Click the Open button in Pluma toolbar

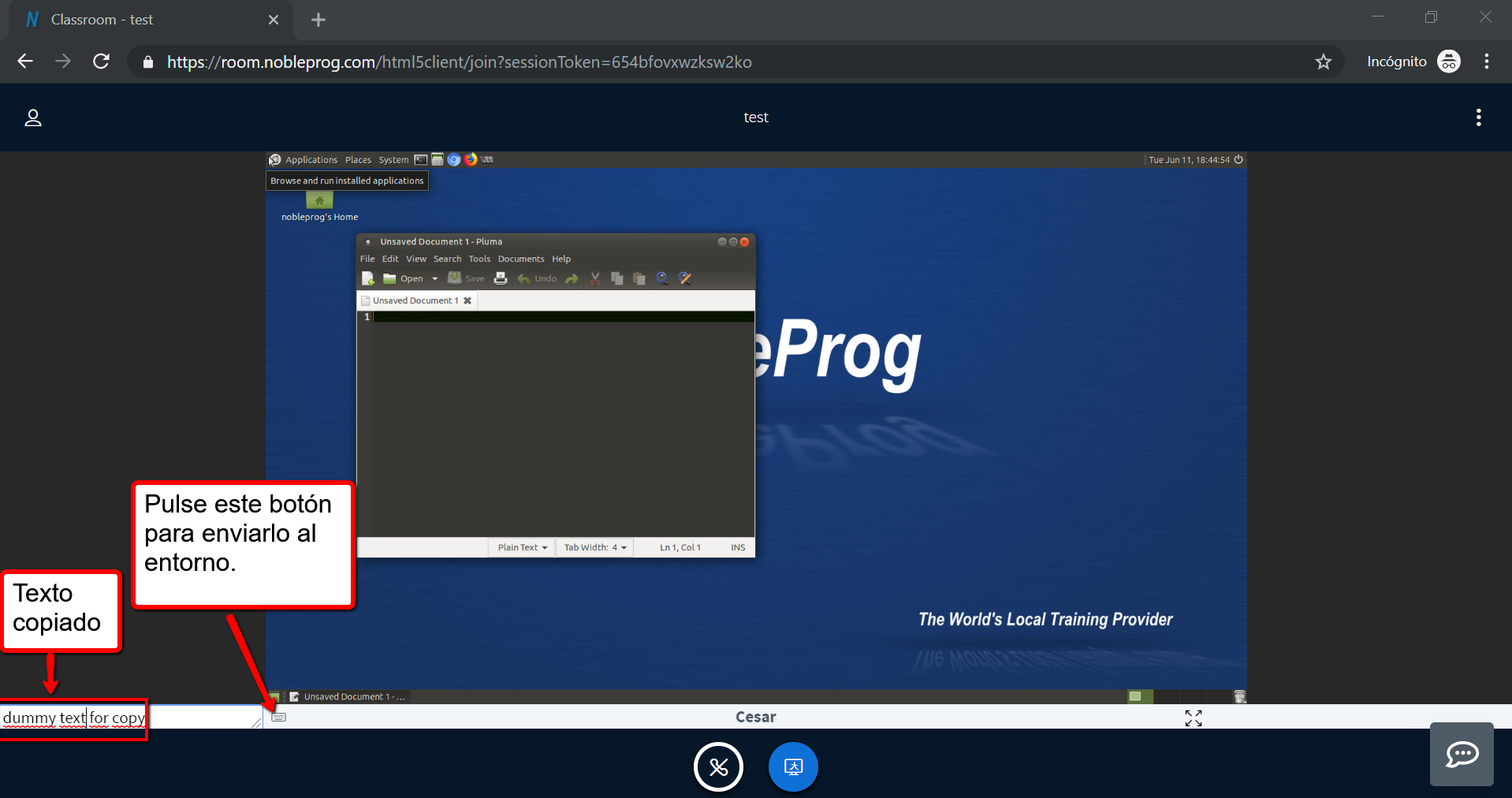(404, 278)
